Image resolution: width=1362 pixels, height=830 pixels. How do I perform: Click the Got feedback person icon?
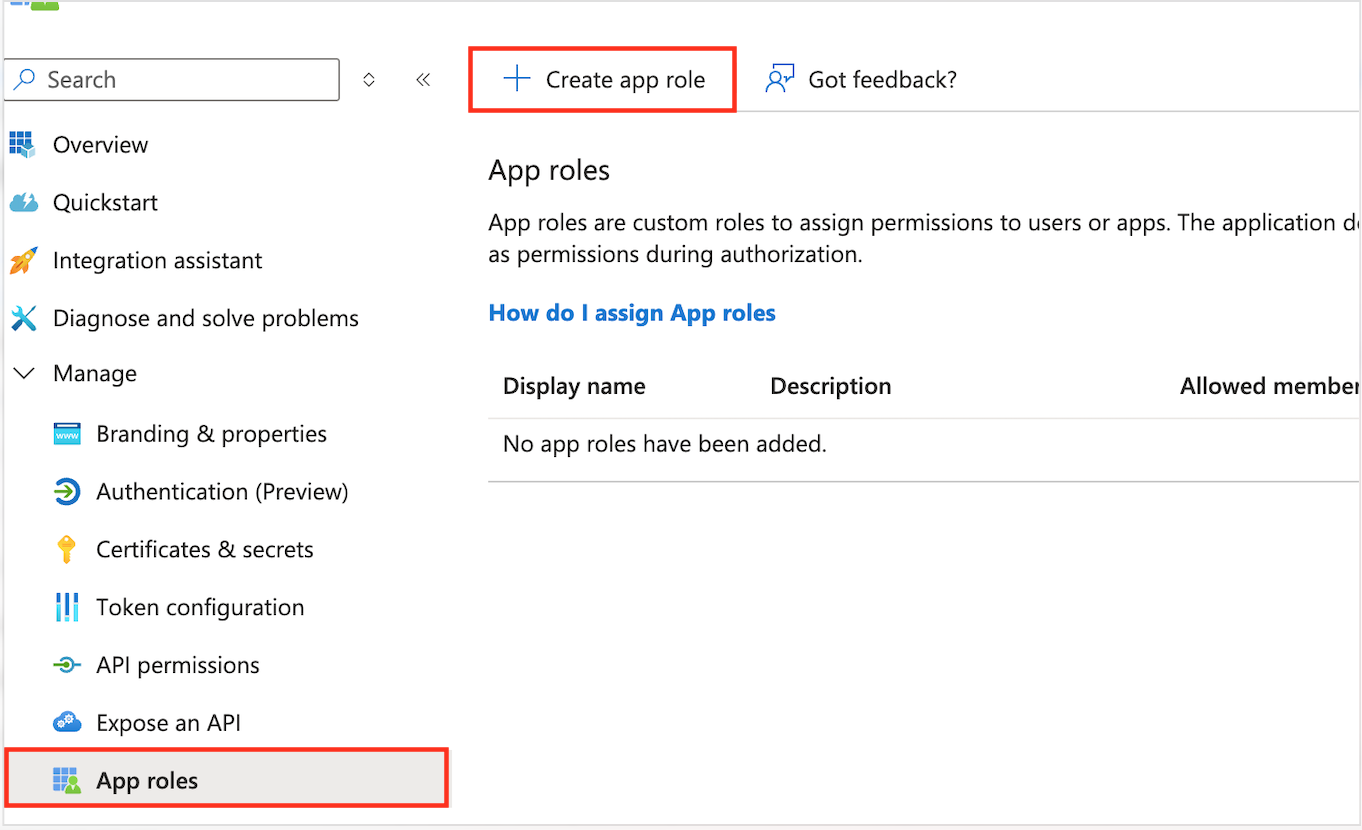pos(779,80)
